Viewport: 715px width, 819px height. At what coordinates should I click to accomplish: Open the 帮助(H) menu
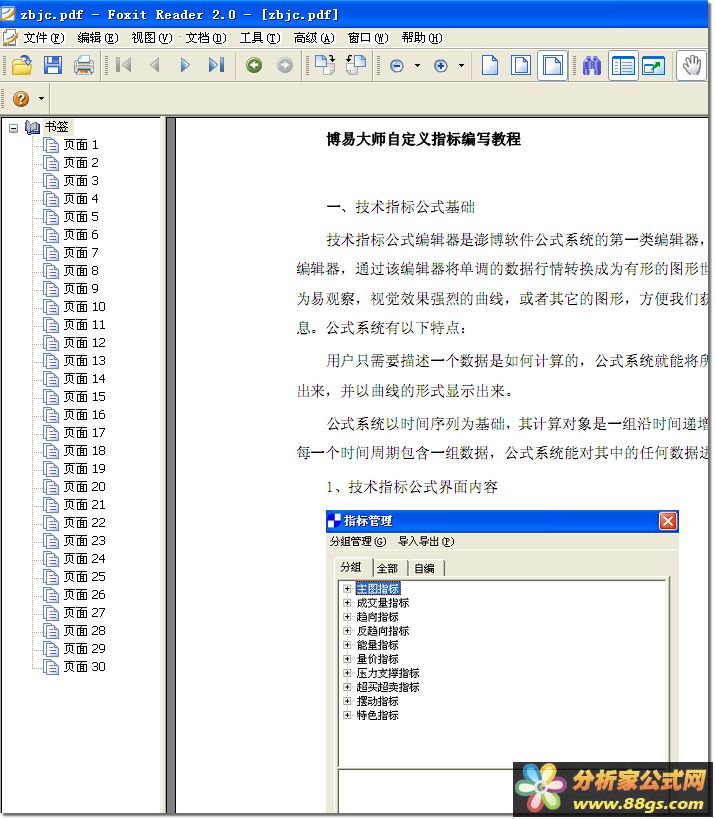(421, 38)
